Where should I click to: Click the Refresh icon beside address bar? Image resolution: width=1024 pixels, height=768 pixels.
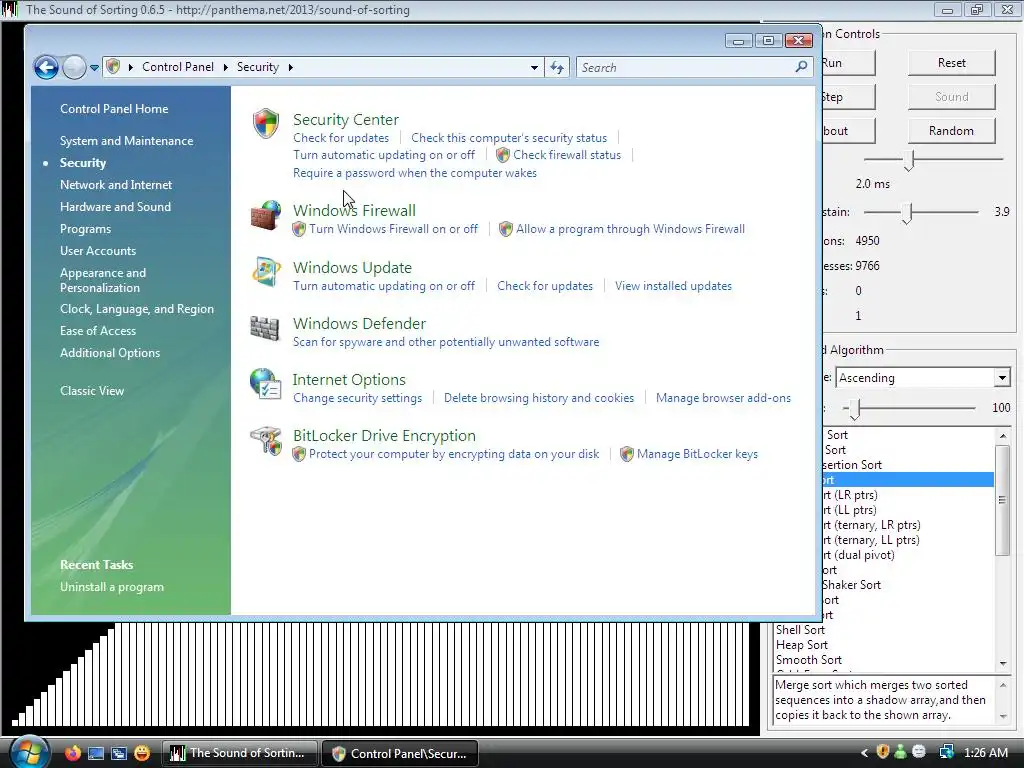pyautogui.click(x=557, y=67)
